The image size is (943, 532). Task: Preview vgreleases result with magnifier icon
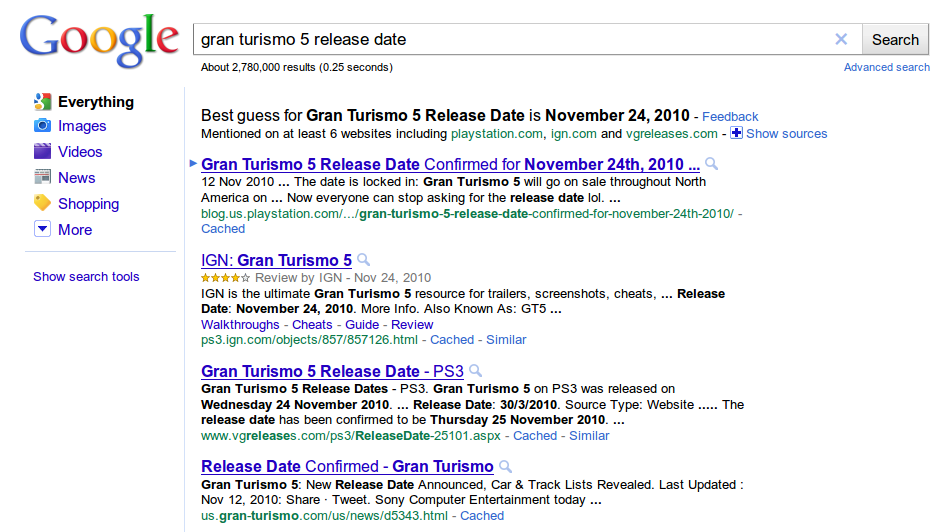(475, 370)
